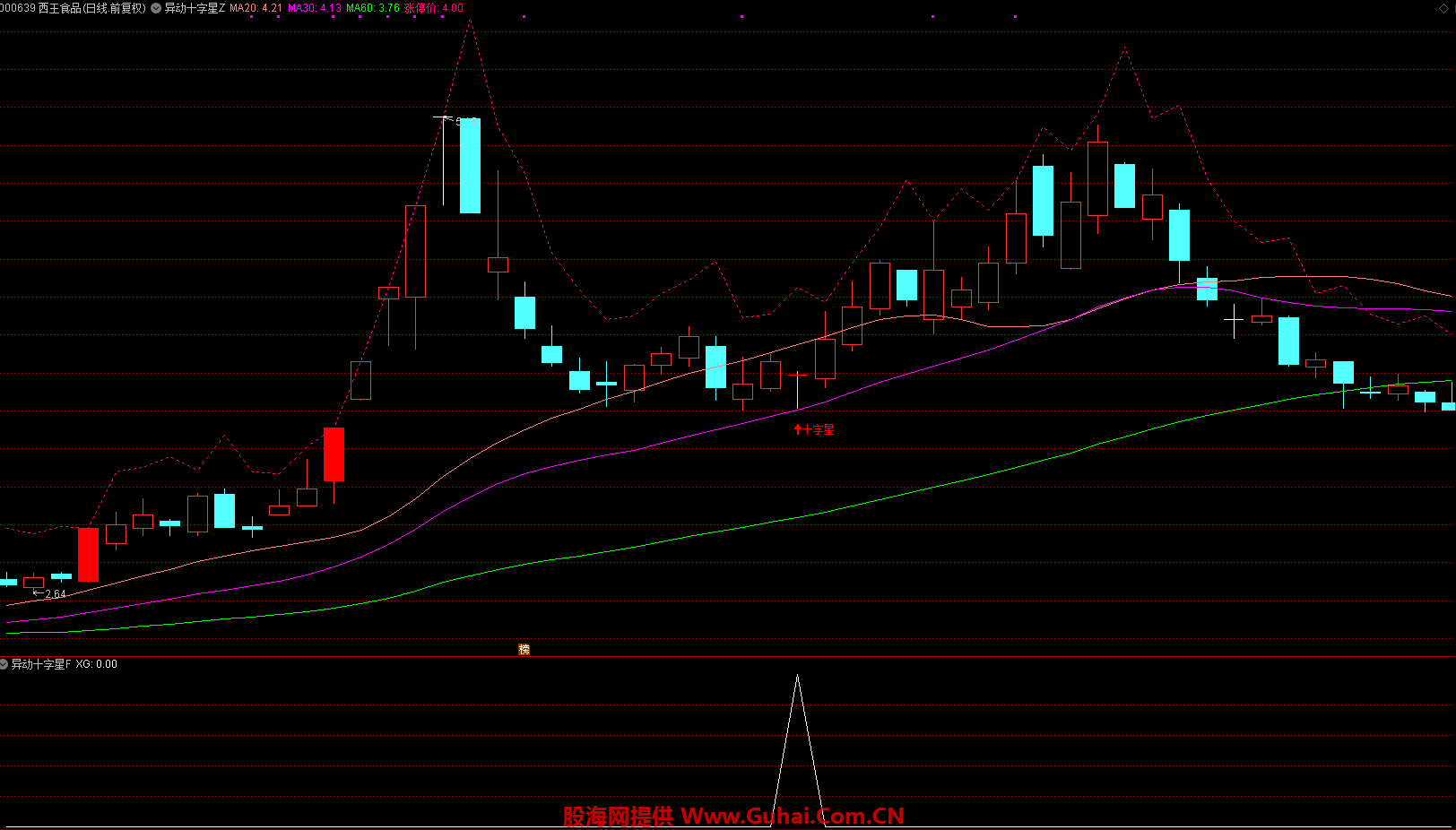Click the red 十字星 signal arrow marker
Screen dimensions: 1456x830
click(798, 429)
